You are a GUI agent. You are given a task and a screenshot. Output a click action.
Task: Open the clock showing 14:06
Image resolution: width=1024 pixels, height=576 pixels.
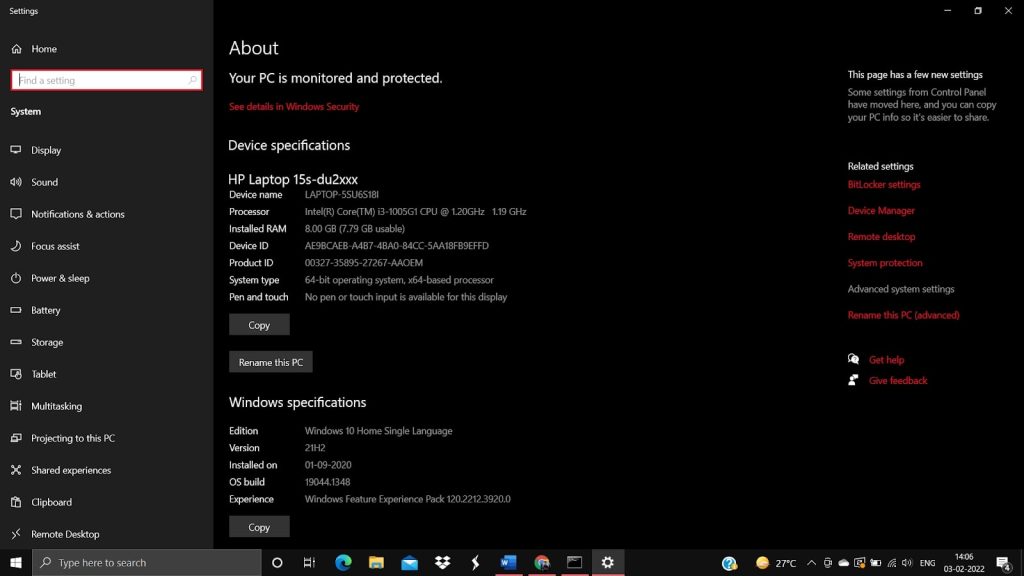(x=964, y=562)
